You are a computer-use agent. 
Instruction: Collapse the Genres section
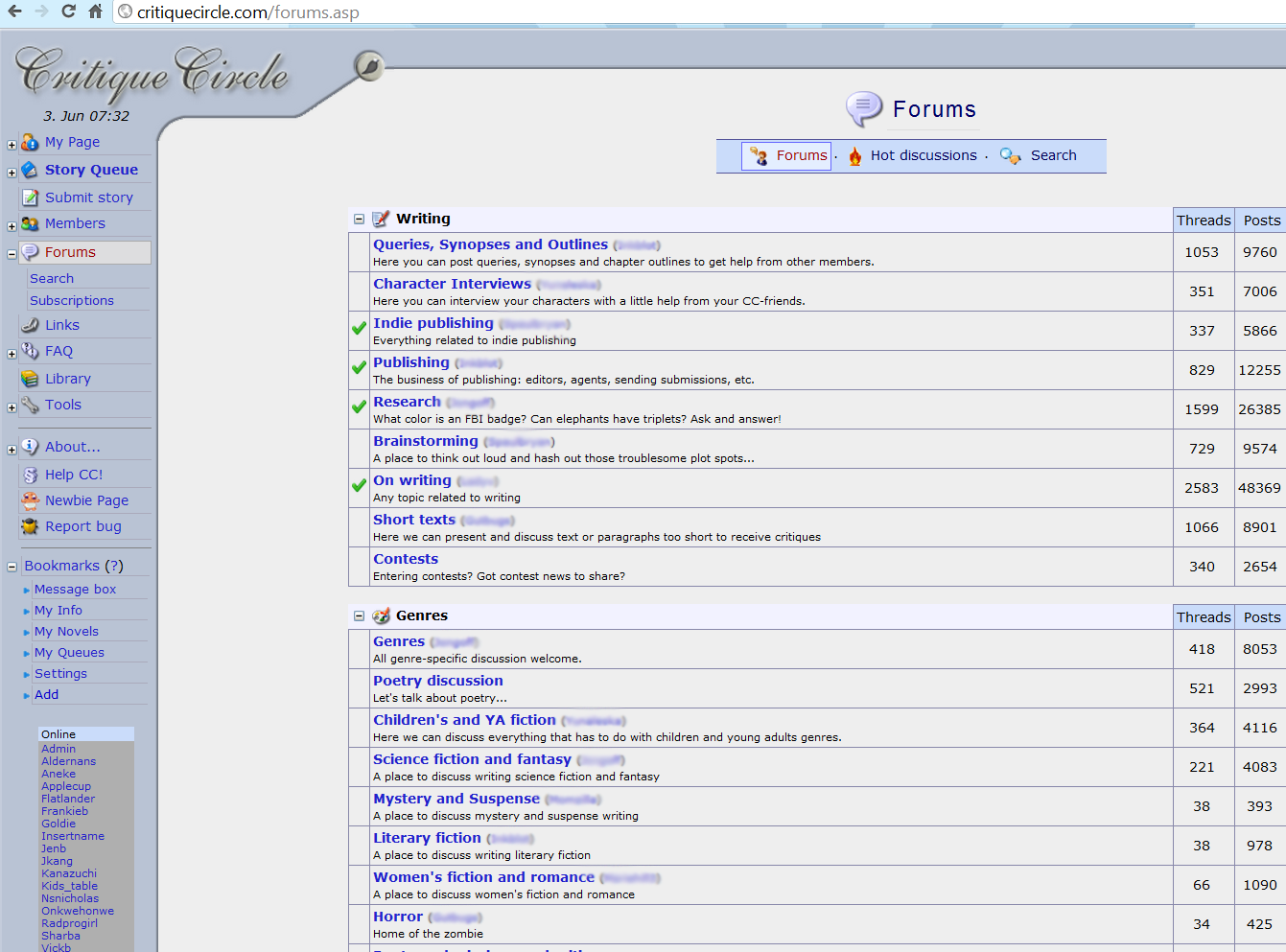point(359,615)
